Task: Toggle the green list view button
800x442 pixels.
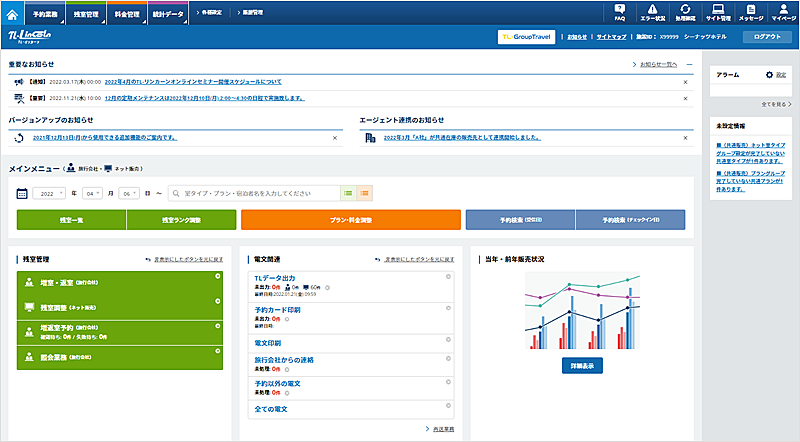Action: point(348,192)
